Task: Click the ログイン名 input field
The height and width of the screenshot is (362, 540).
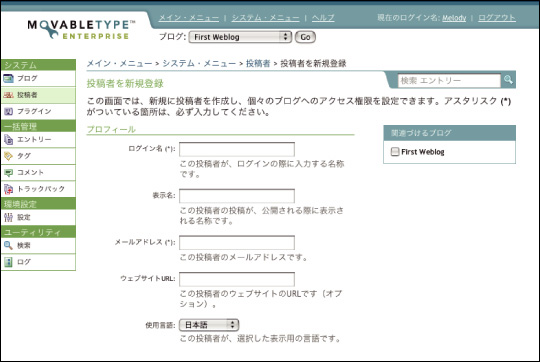Action: point(237,149)
